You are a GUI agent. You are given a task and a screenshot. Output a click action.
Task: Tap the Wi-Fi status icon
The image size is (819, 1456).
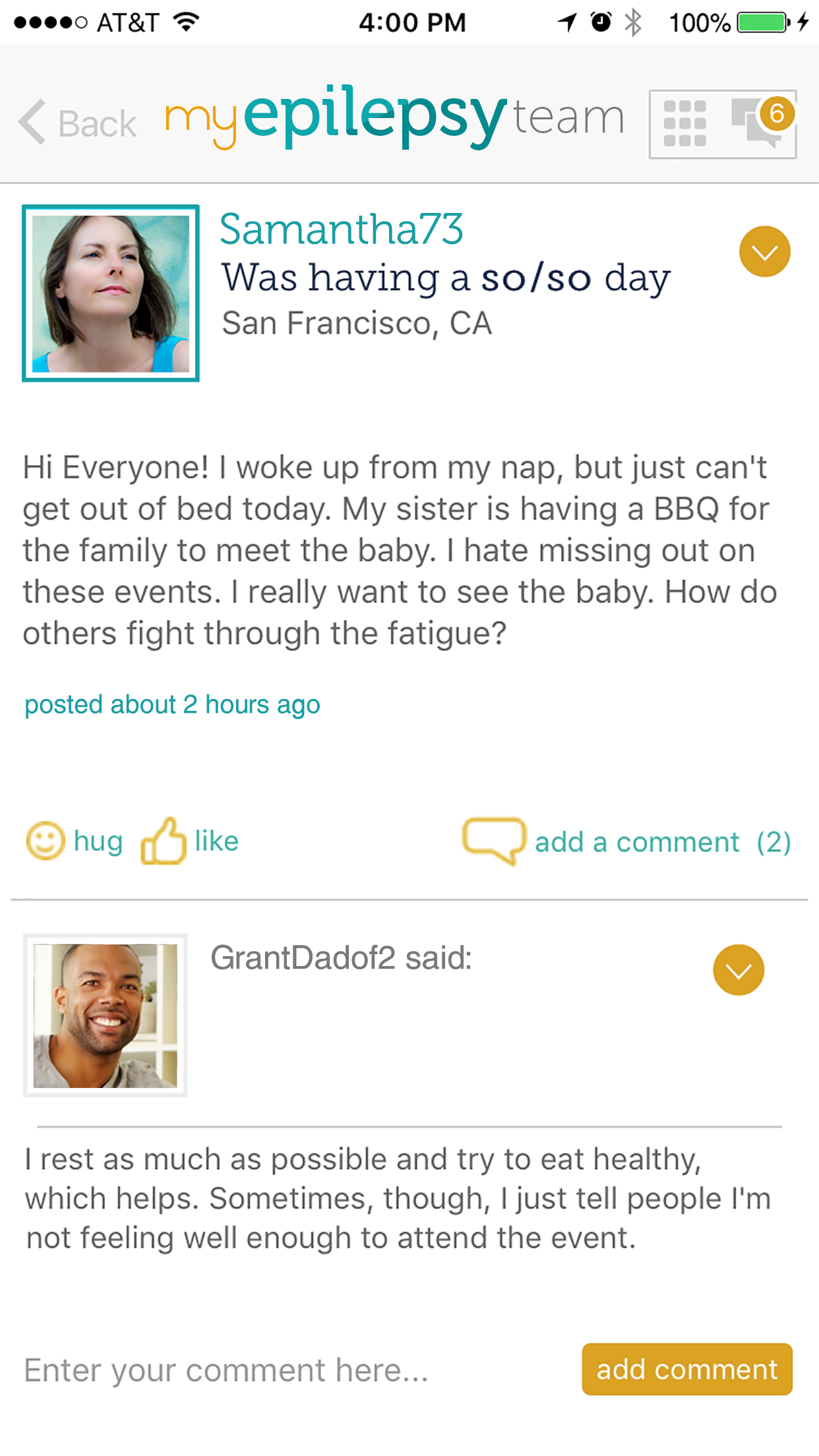coord(187,22)
